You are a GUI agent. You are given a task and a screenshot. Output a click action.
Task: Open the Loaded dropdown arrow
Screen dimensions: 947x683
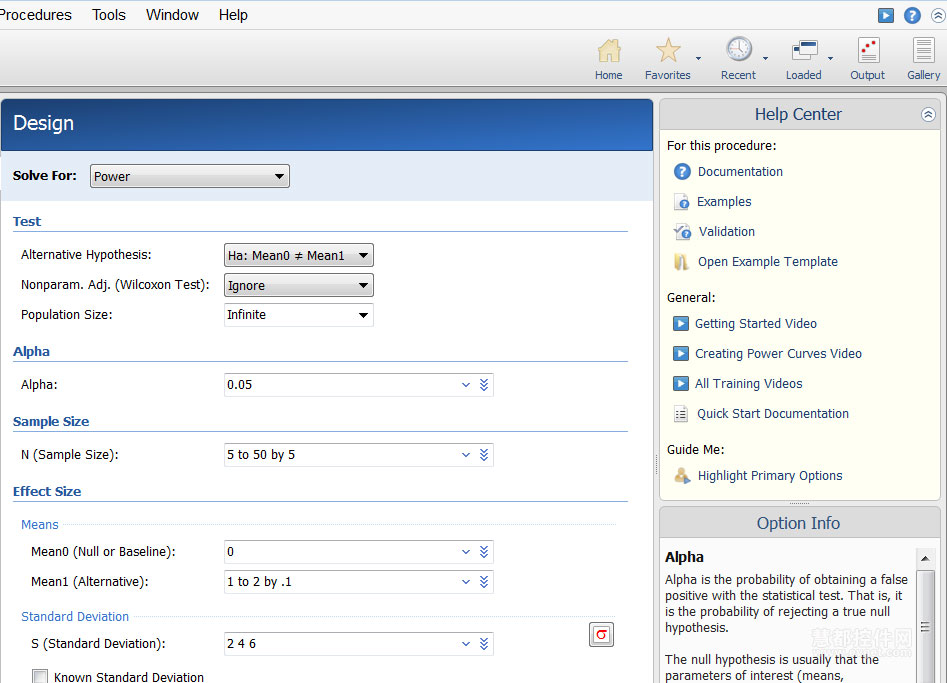pyautogui.click(x=830, y=59)
